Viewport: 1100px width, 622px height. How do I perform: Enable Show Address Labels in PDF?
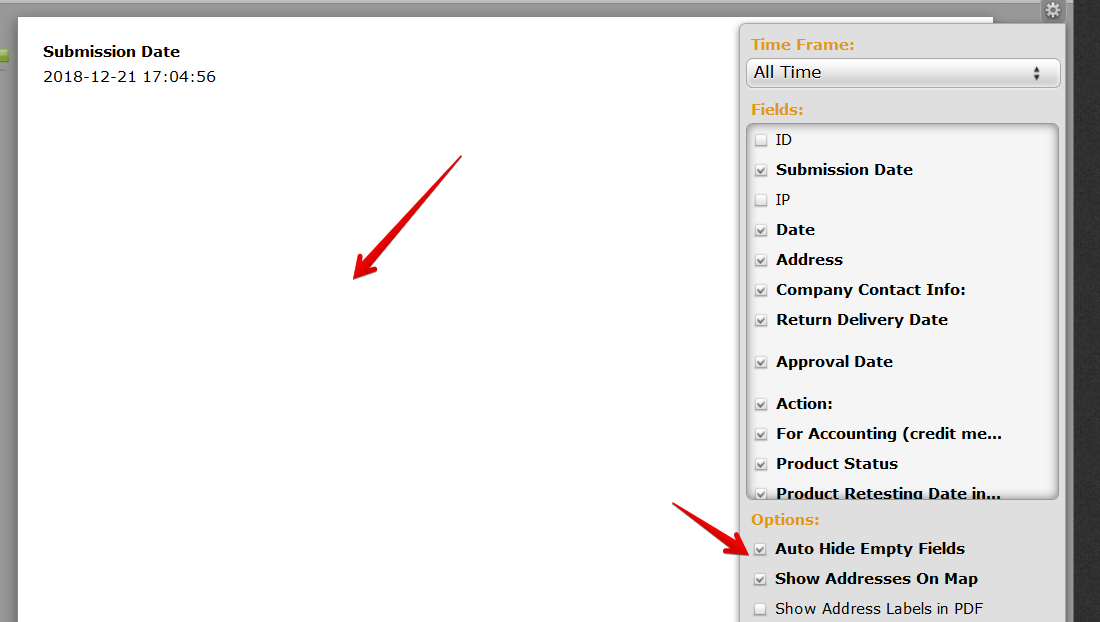click(x=760, y=609)
